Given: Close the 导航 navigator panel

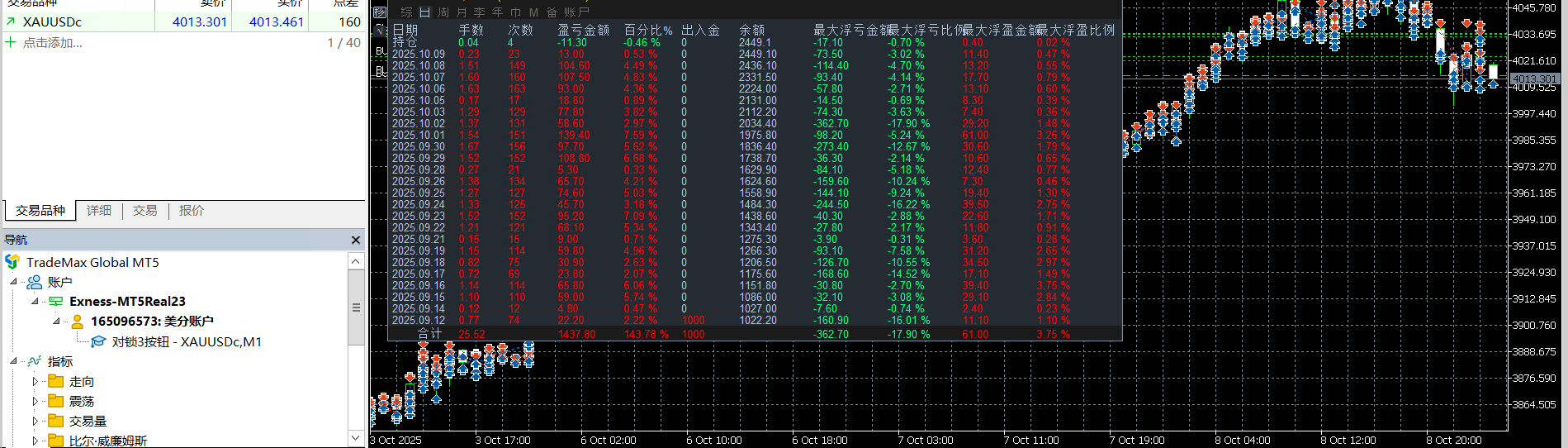Looking at the screenshot, I should 356,240.
